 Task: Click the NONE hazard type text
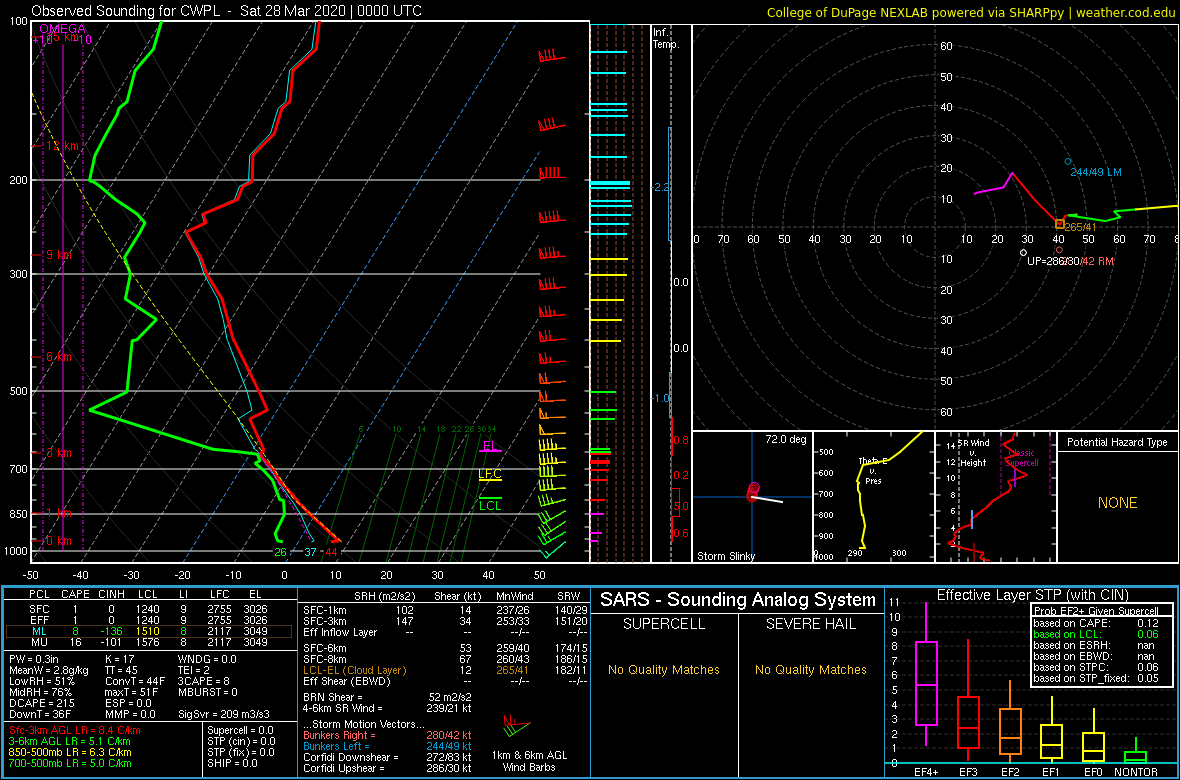[x=1117, y=503]
